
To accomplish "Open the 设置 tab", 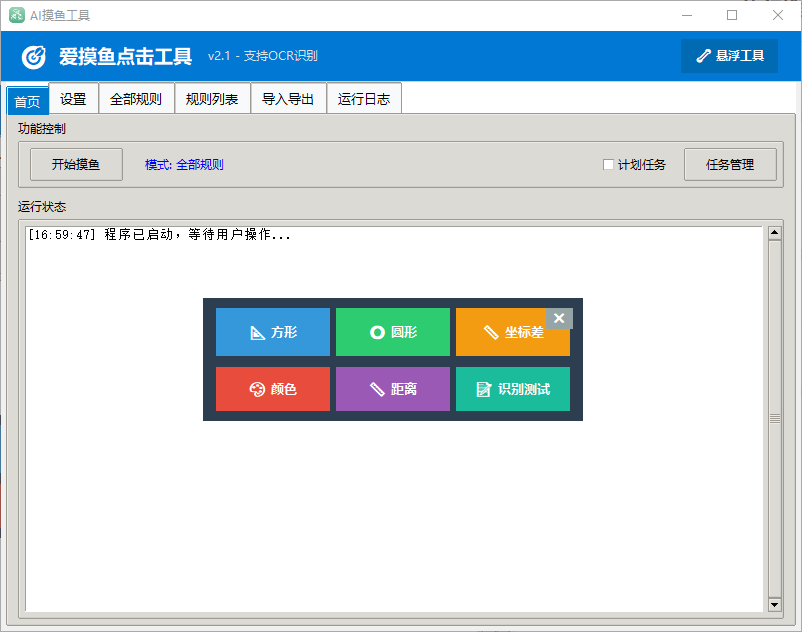I will [73, 98].
